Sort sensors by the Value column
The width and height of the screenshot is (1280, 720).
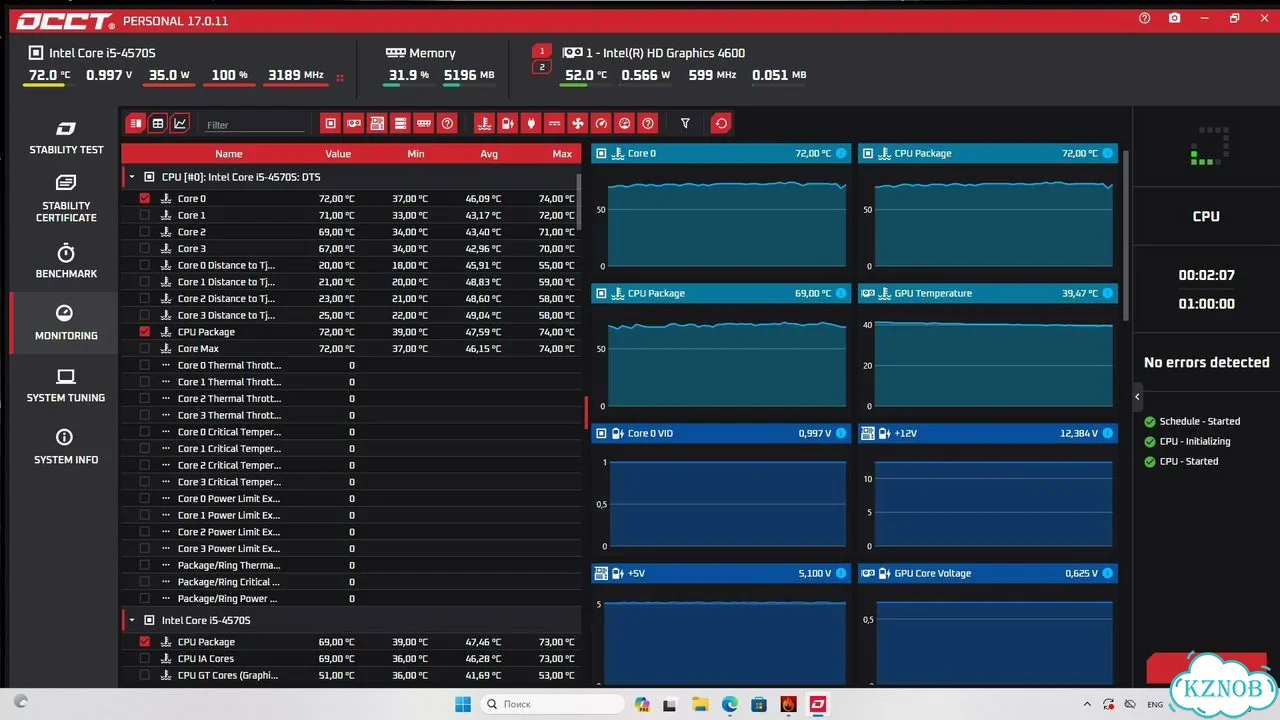(338, 154)
